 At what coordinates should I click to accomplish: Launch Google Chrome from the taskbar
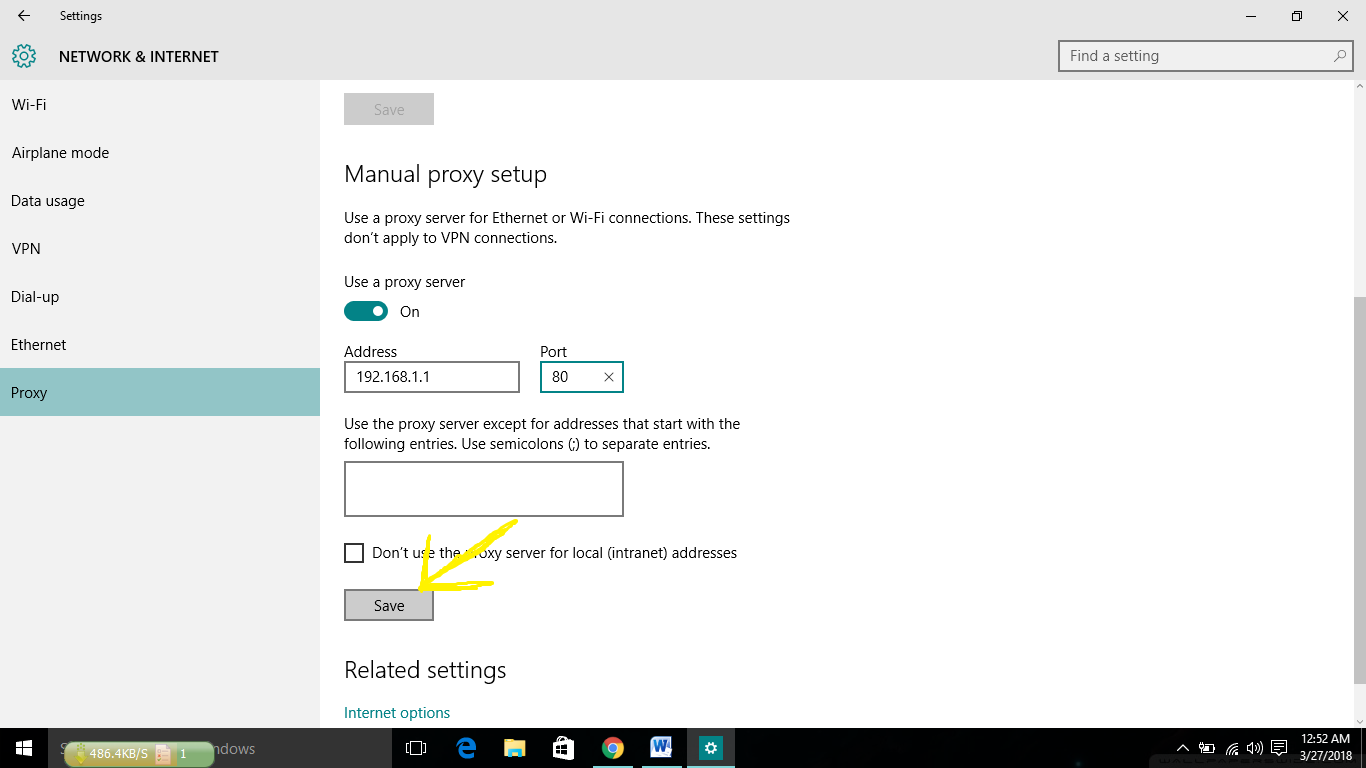(613, 748)
